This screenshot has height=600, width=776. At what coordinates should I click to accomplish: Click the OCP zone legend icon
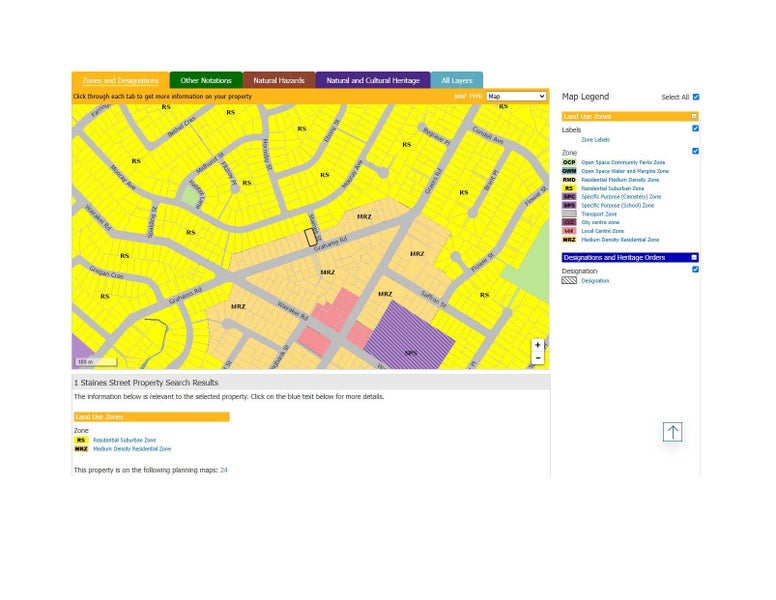(569, 162)
